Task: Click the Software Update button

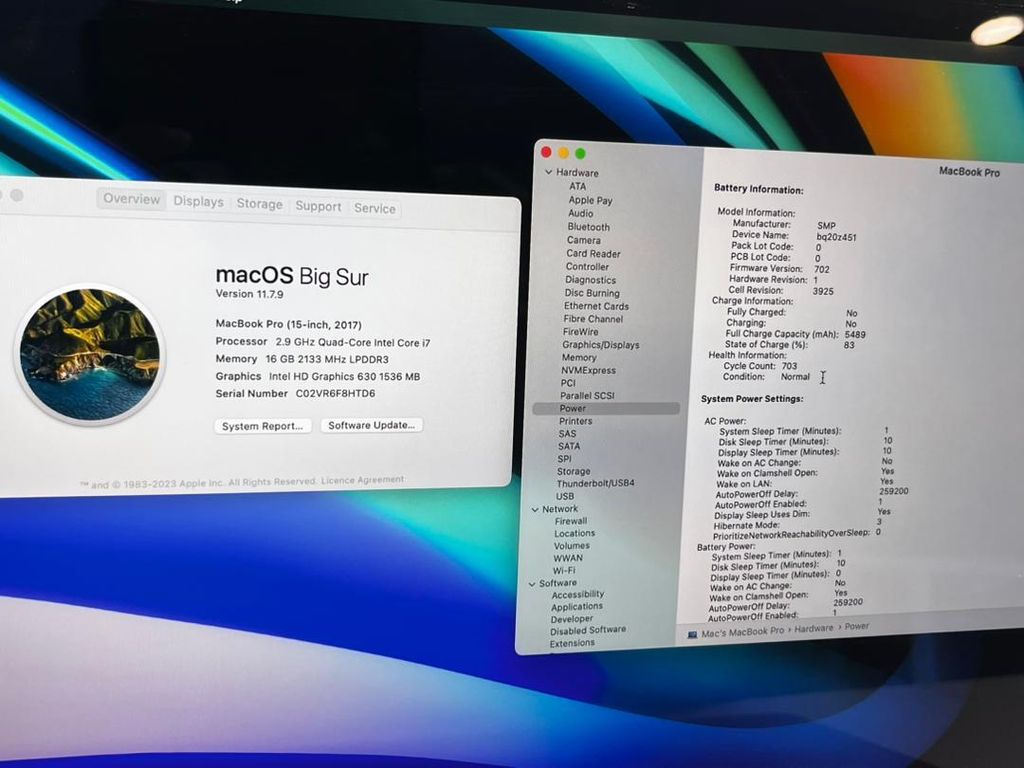Action: (372, 425)
